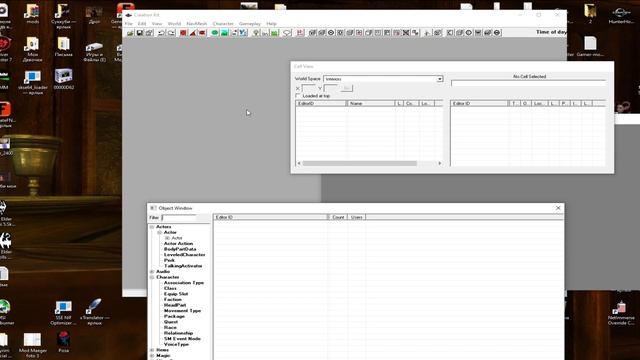Open the Edit menu
Image resolution: width=640 pixels, height=360 pixels.
point(142,24)
